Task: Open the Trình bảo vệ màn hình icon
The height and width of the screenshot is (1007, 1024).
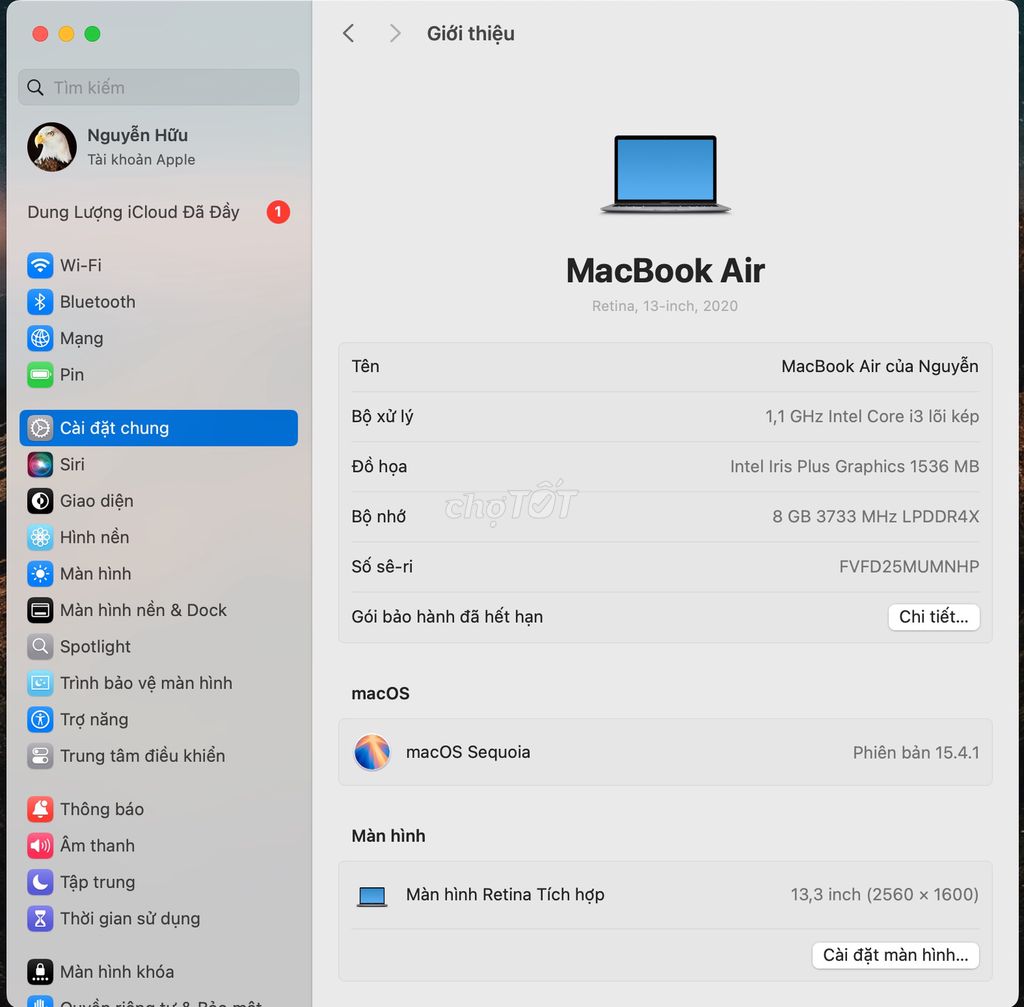Action: 40,683
